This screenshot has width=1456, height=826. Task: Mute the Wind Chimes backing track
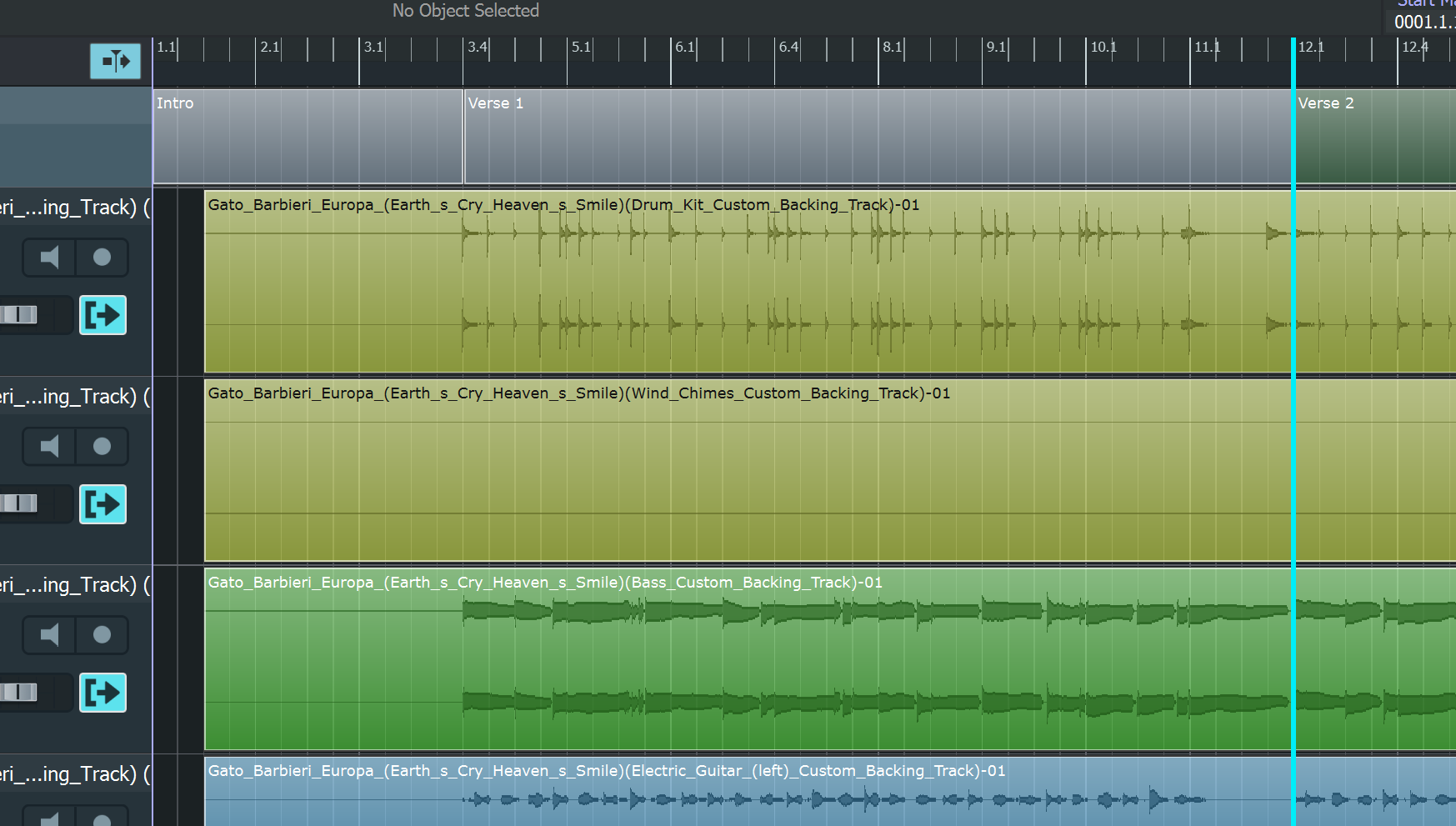tap(49, 447)
